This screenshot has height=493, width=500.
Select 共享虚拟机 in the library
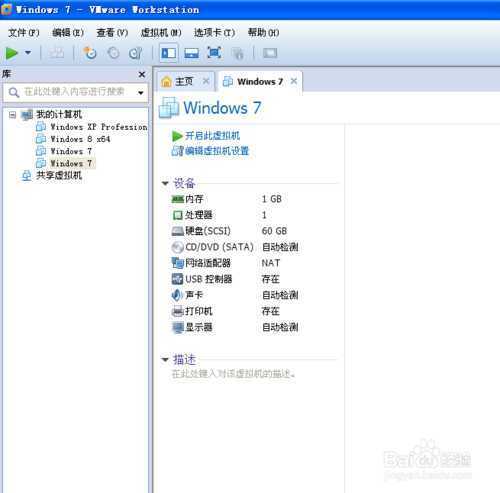59,175
